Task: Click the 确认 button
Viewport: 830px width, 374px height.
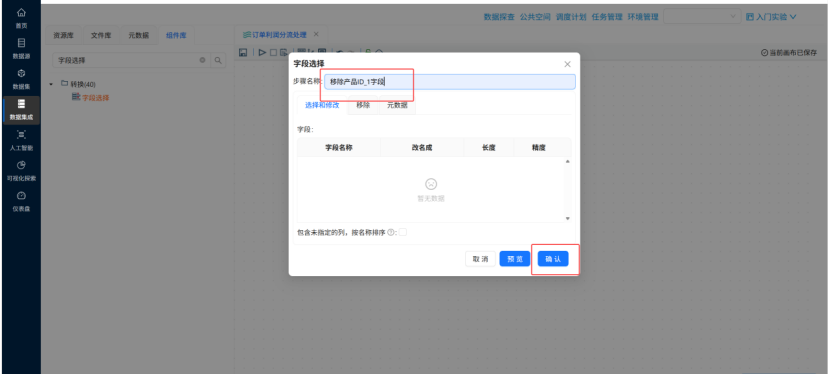Action: click(553, 259)
